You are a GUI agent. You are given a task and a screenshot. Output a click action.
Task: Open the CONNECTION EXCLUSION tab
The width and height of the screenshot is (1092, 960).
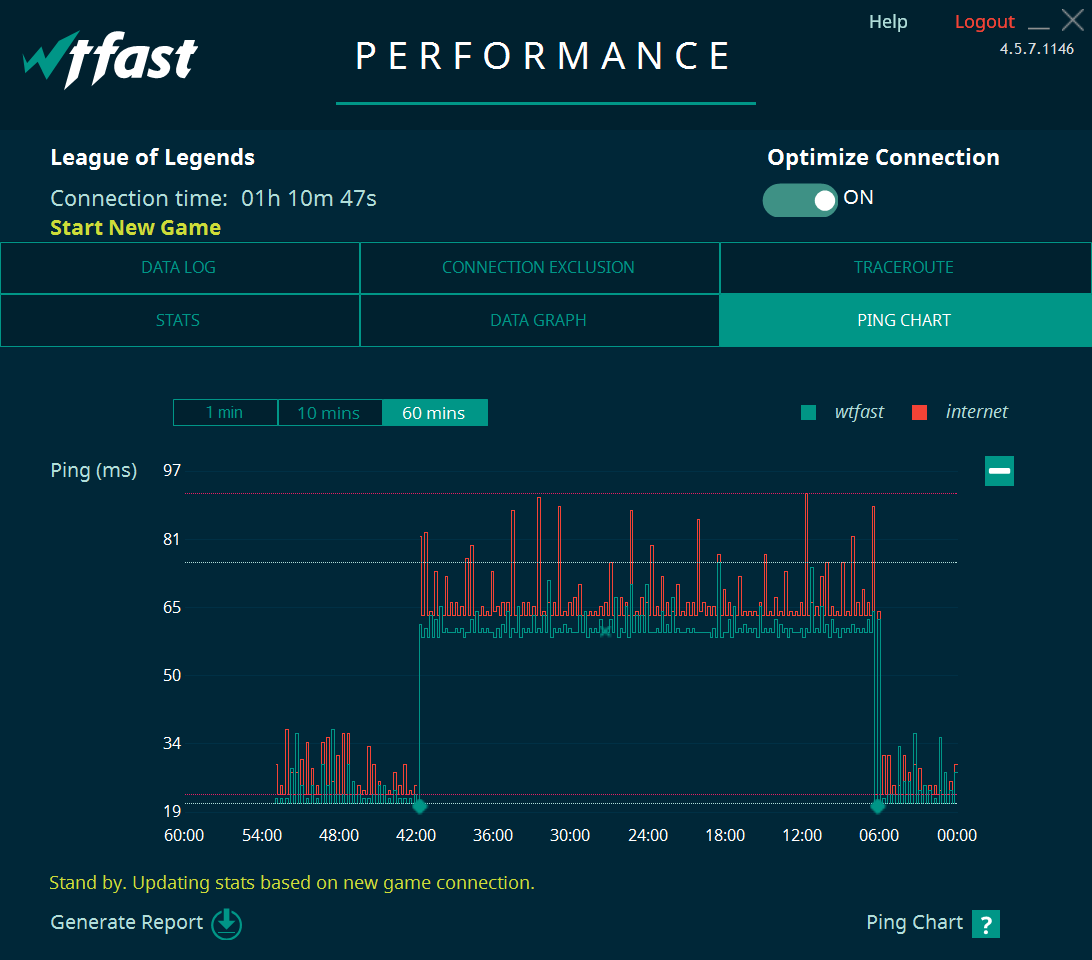tap(538, 268)
